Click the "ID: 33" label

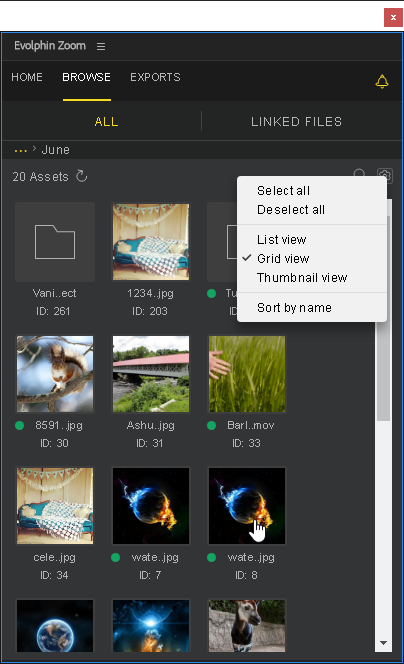pyautogui.click(x=246, y=443)
